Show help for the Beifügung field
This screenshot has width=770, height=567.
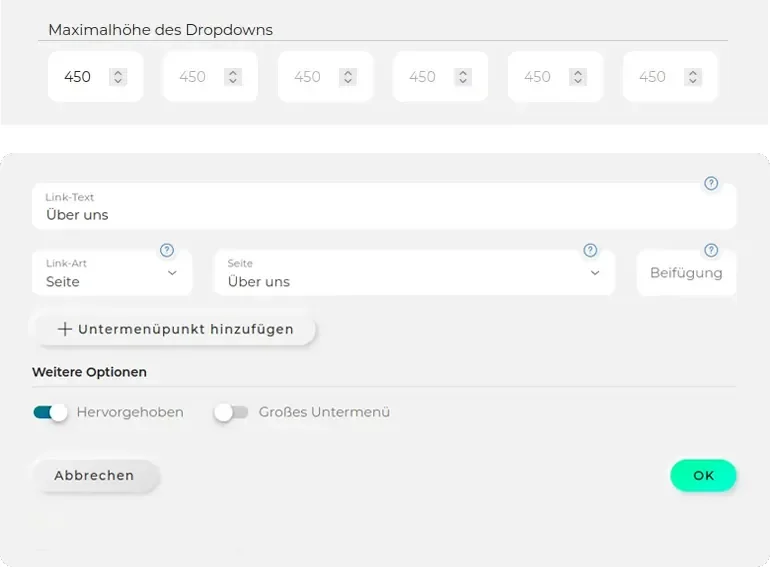tap(711, 250)
